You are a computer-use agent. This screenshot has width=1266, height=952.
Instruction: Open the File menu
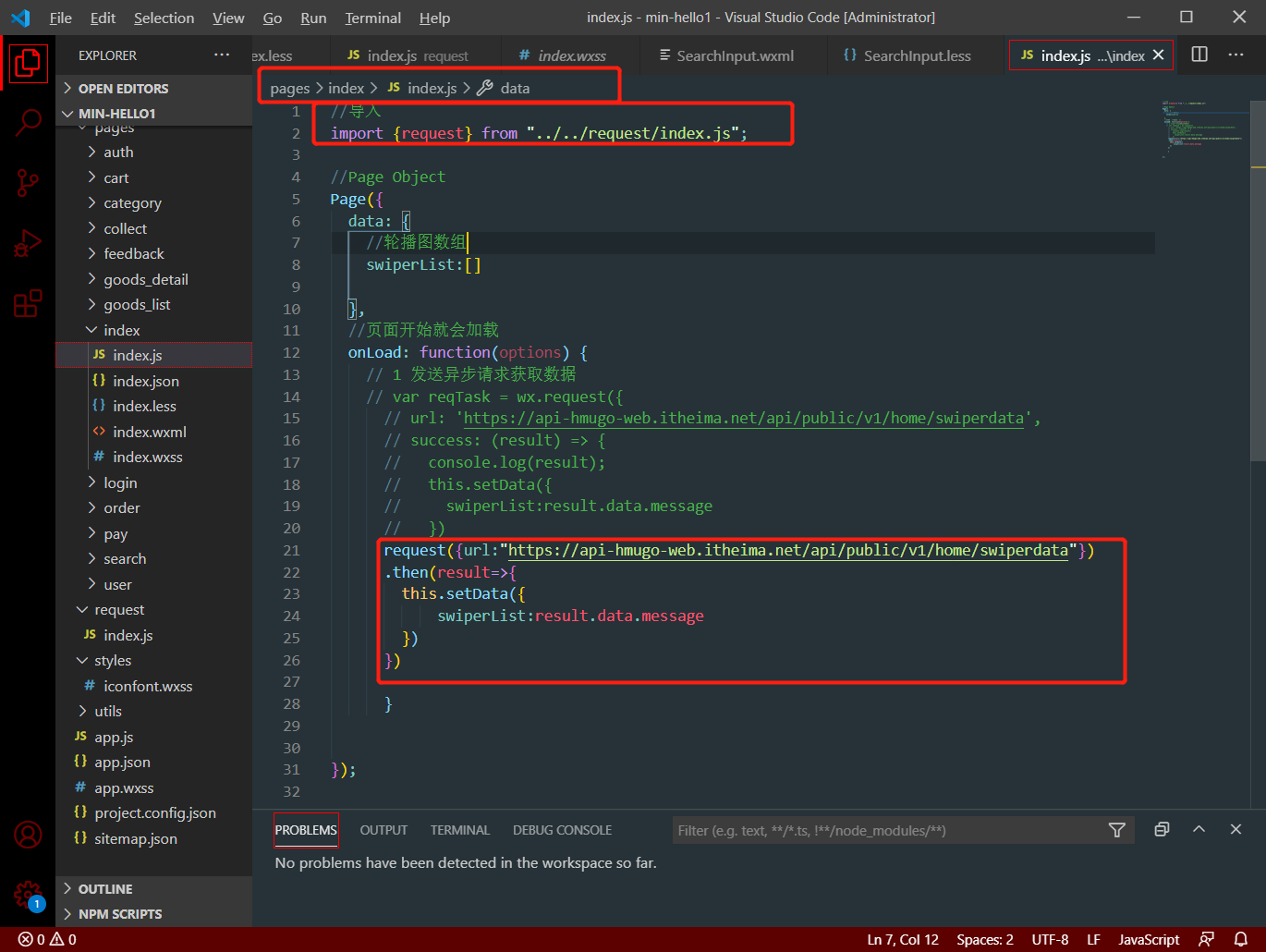61,18
